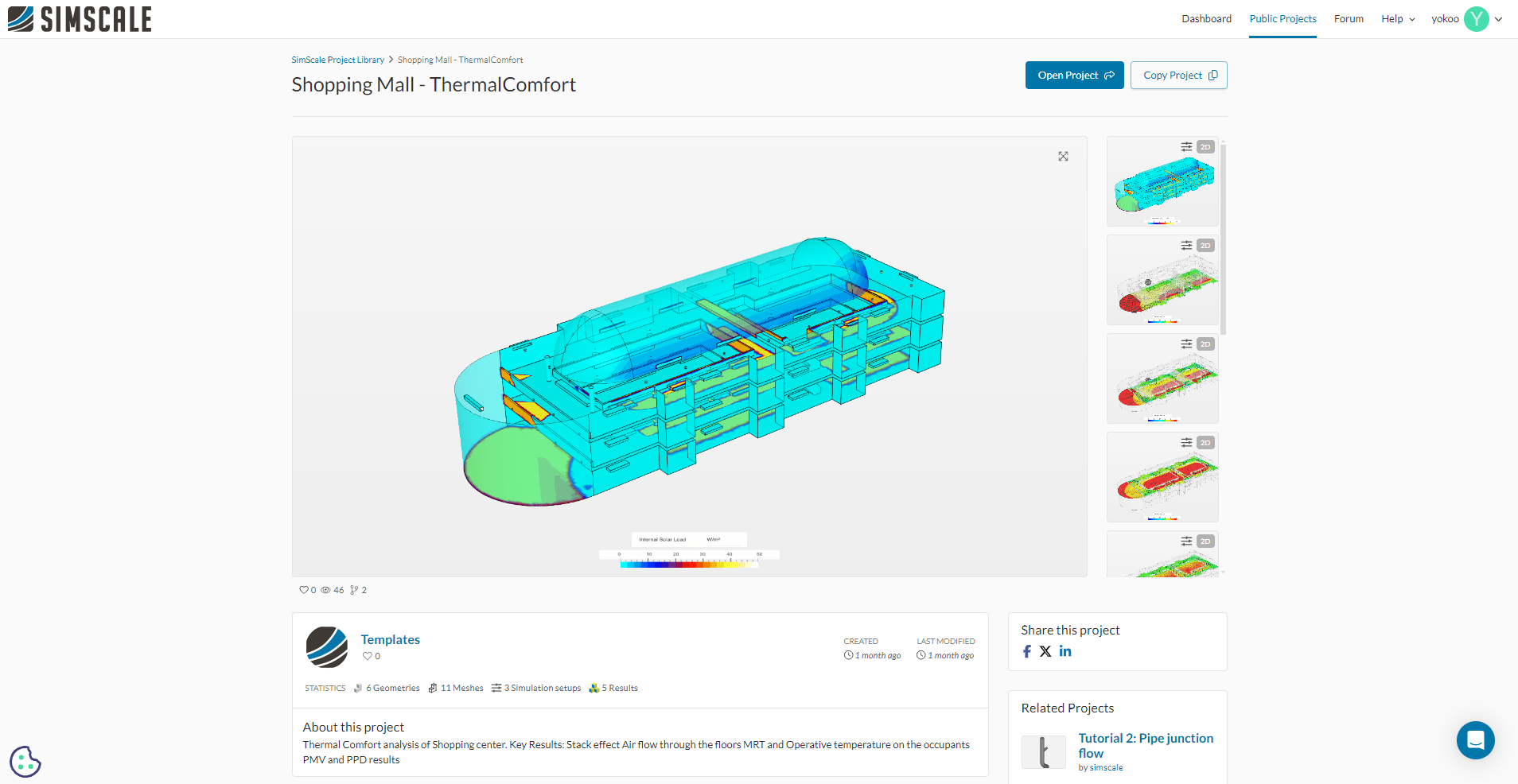Click the Results statistics icon
The width and height of the screenshot is (1518, 784).
tap(593, 688)
